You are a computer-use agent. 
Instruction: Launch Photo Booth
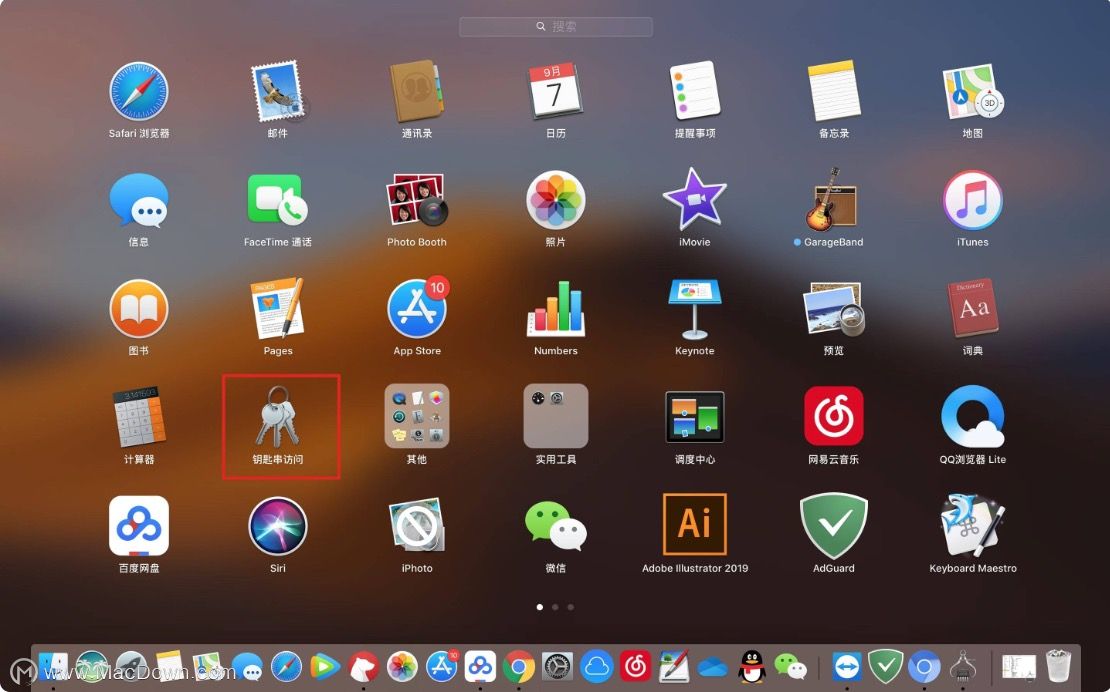[417, 200]
